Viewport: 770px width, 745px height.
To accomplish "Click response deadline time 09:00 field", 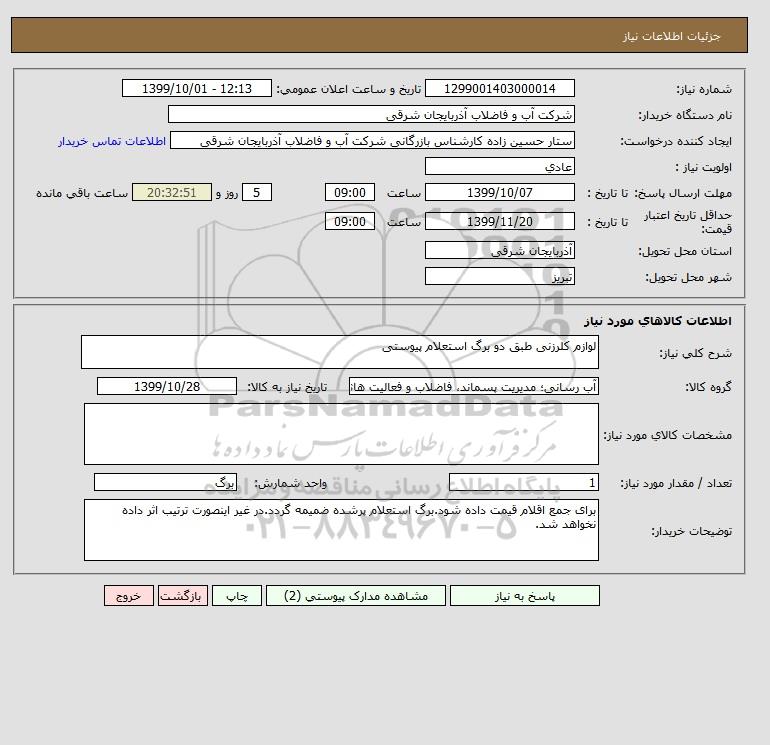I will pyautogui.click(x=350, y=193).
